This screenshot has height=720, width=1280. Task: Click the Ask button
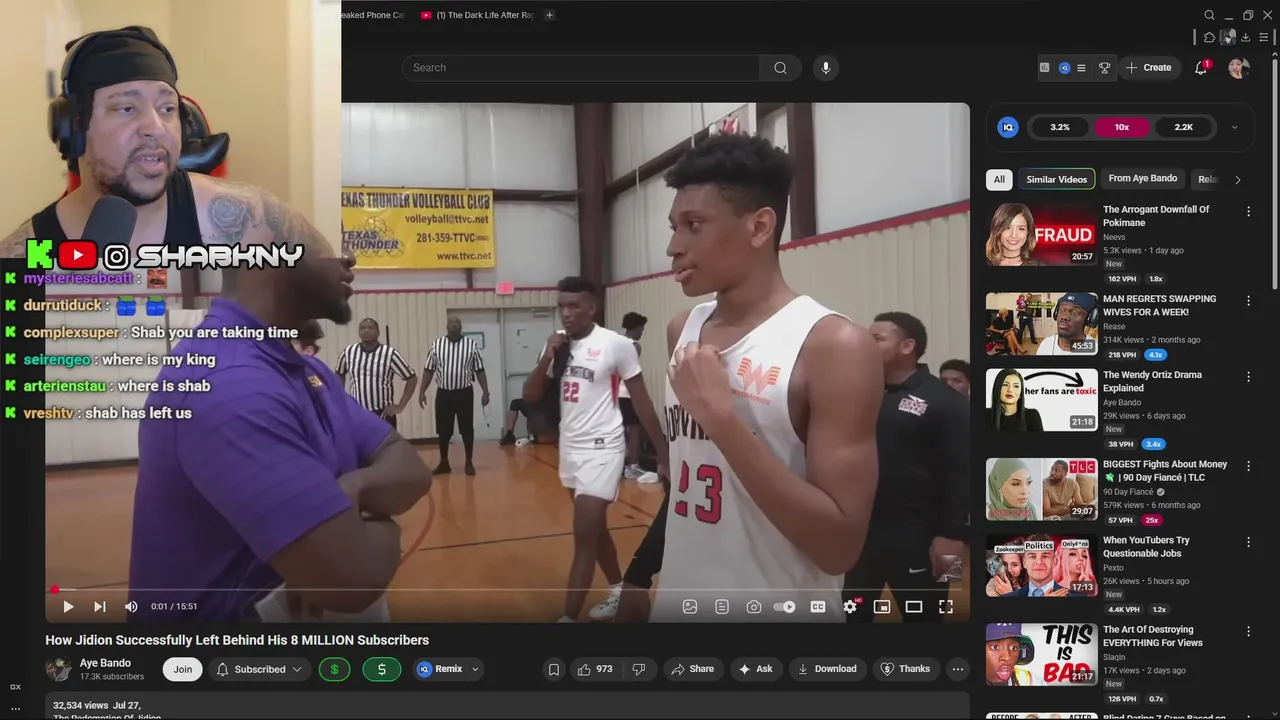(x=755, y=669)
